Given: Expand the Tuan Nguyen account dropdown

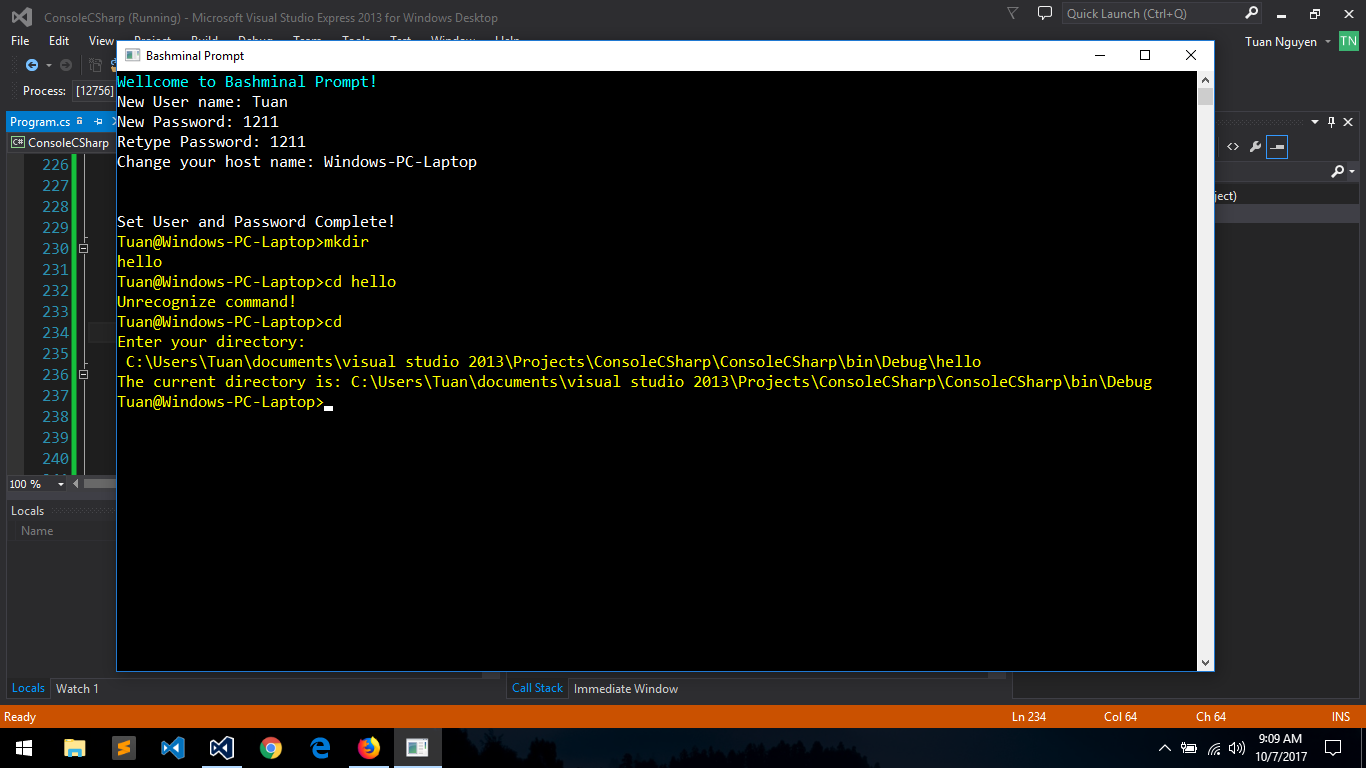Looking at the screenshot, I should [1328, 42].
